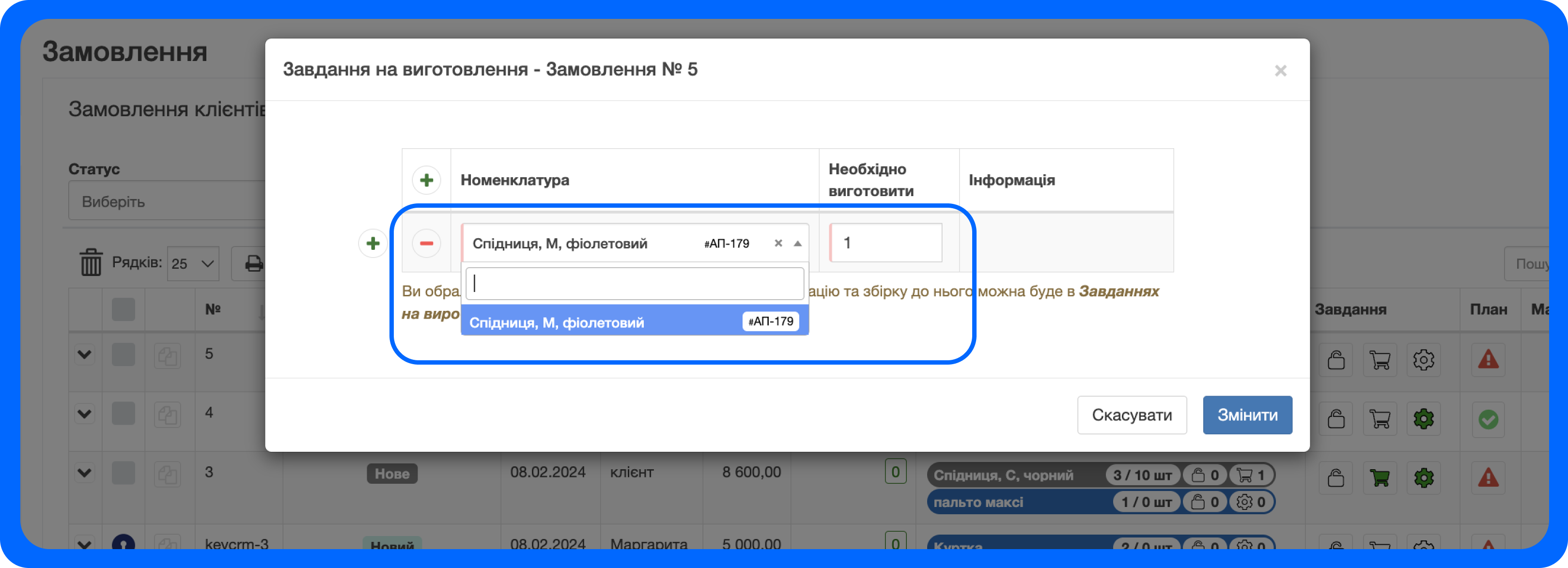Clear selected nomenclature with x
This screenshot has width=1568, height=568.
(x=778, y=244)
